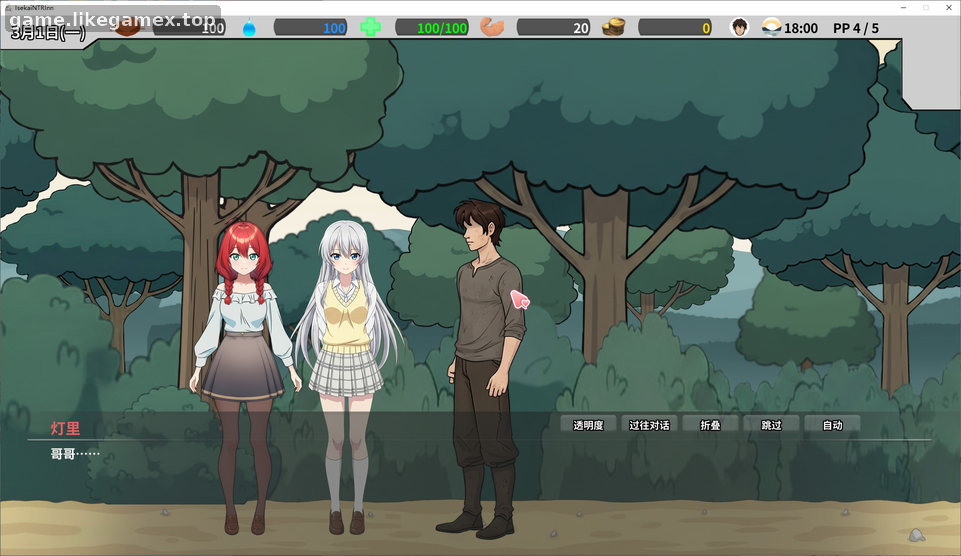Image resolution: width=961 pixels, height=556 pixels.
Task: Click the sunset time-of-day icon
Action: pyautogui.click(x=772, y=28)
